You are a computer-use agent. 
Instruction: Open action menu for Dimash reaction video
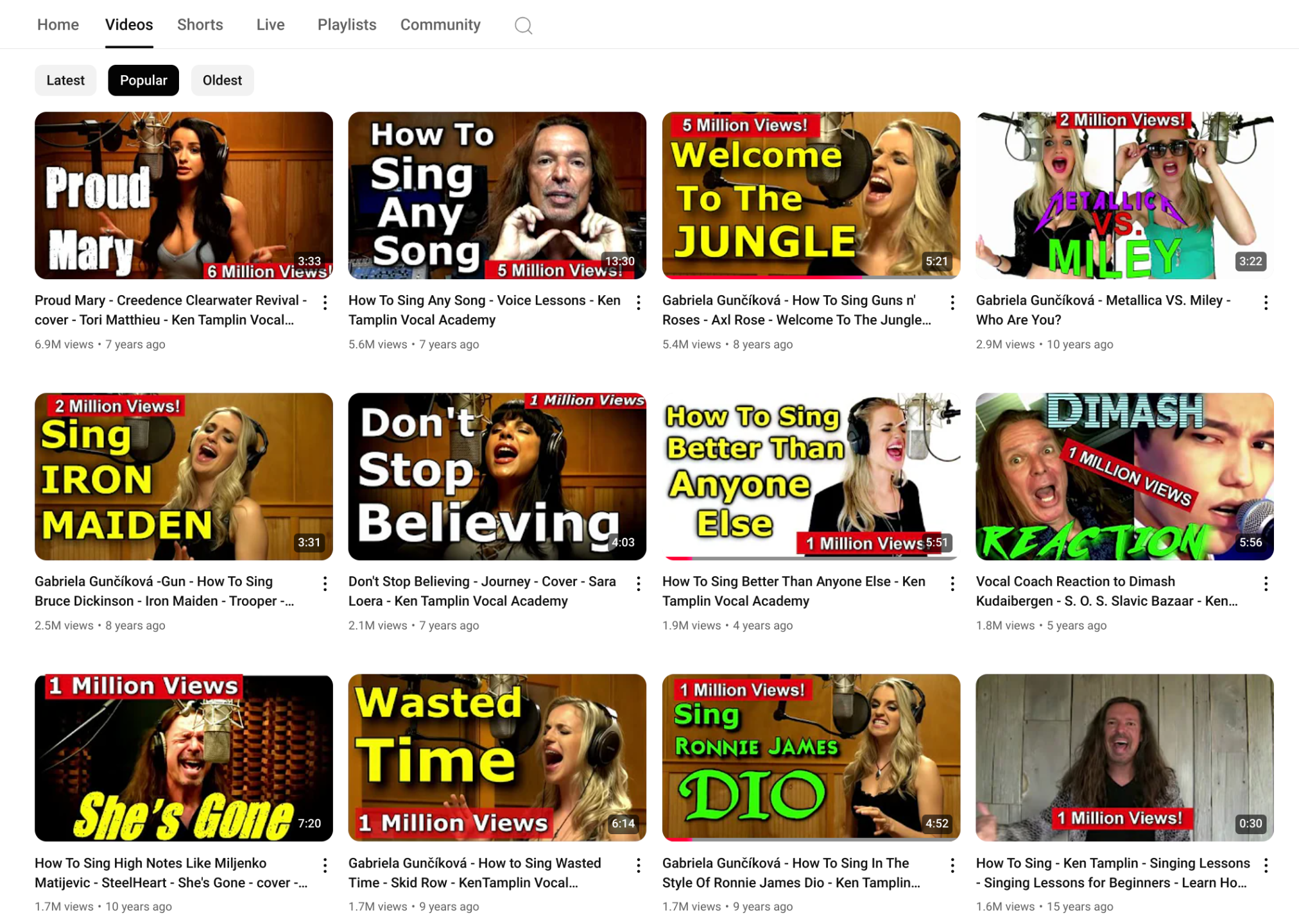[1266, 584]
